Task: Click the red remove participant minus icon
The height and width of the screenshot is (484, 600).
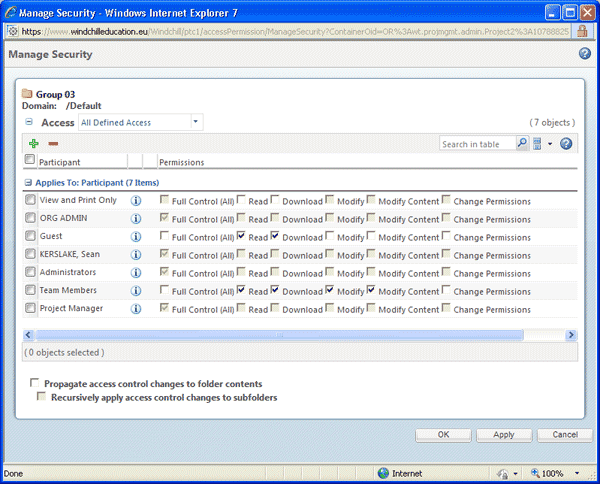Action: (x=52, y=144)
